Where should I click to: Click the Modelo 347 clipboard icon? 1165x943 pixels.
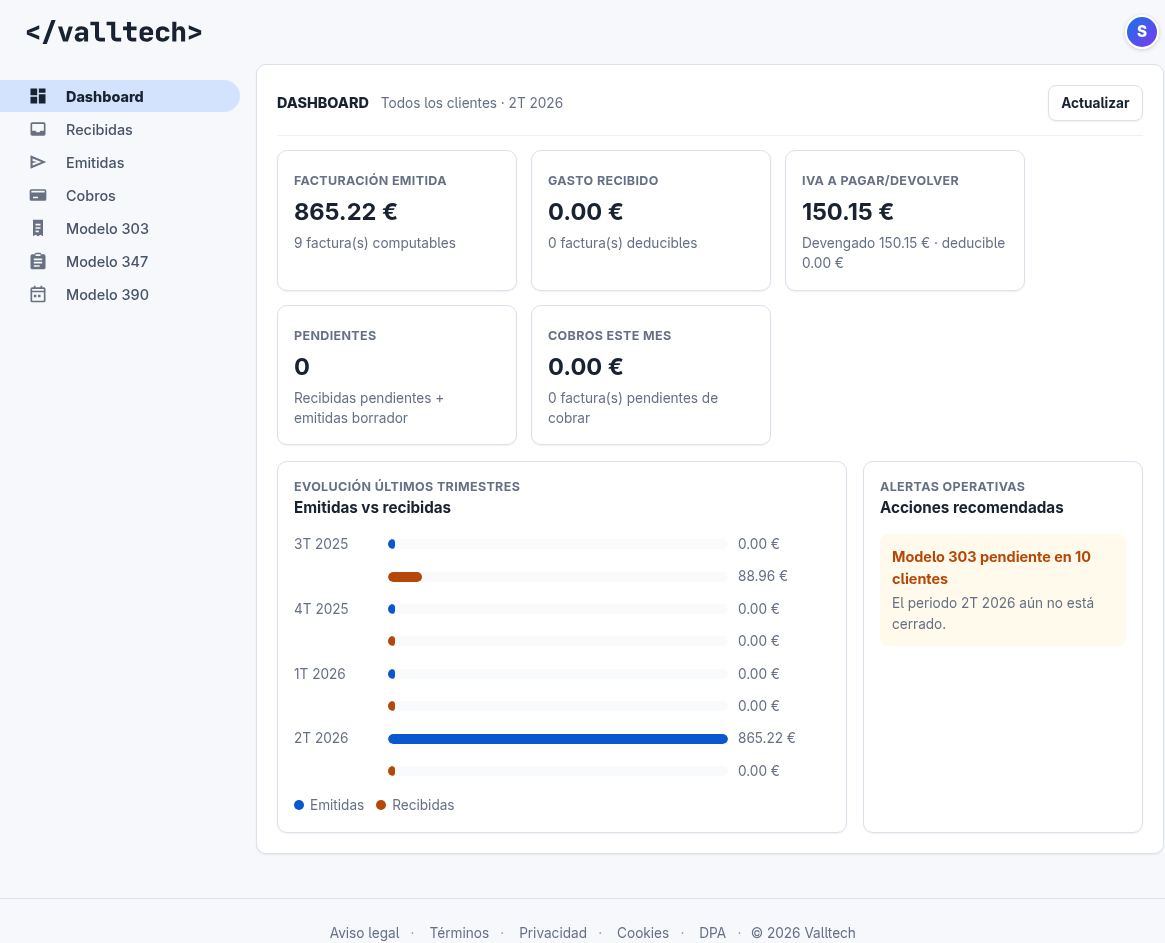click(x=38, y=262)
